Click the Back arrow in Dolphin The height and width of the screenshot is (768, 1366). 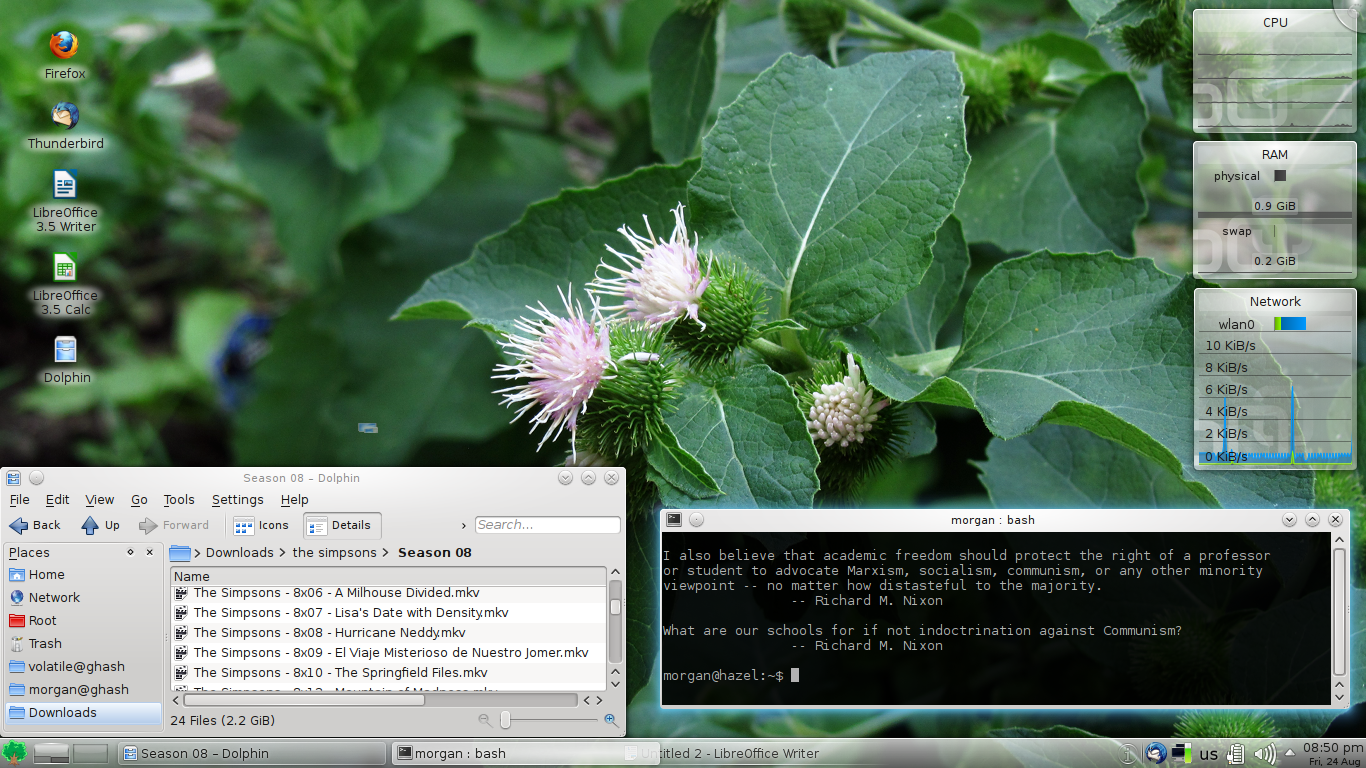[x=35, y=525]
